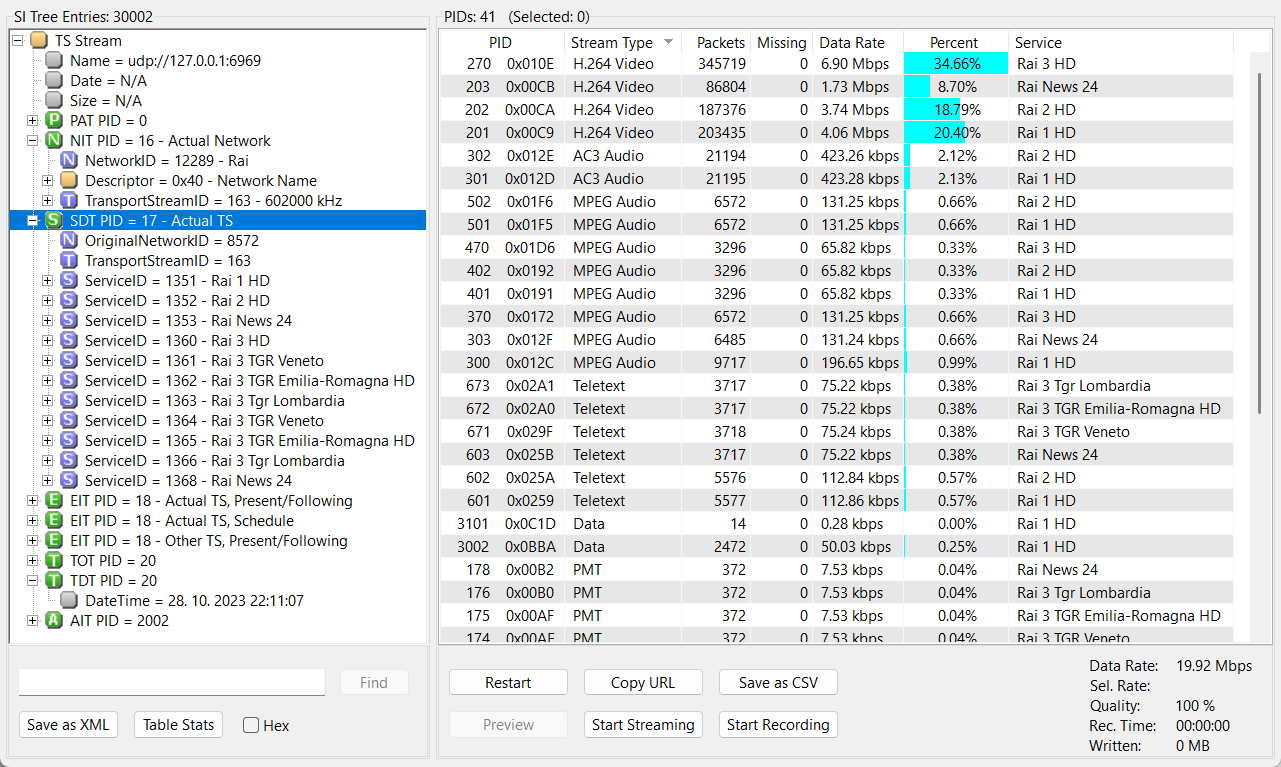The image size is (1281, 767).
Task: Expand the Descriptor = 0x40 node
Action: 48,181
